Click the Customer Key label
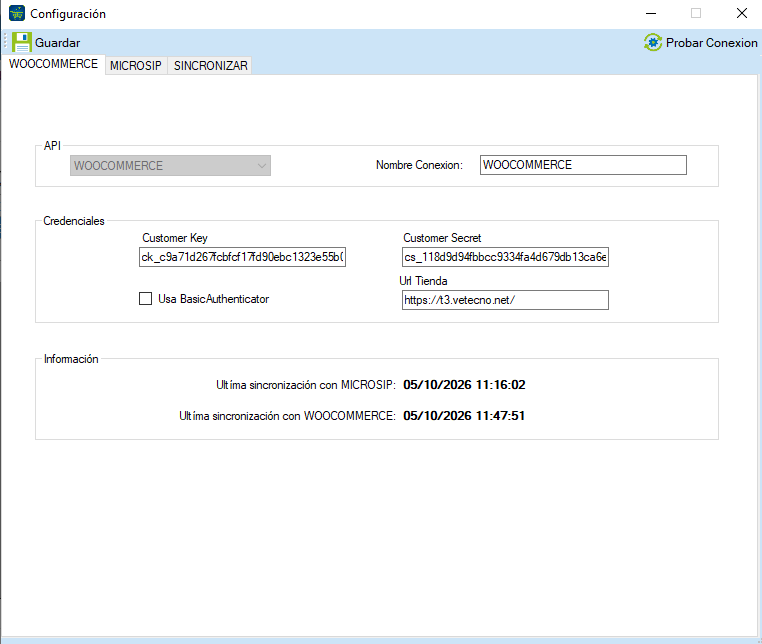The width and height of the screenshot is (762, 644). 175,238
